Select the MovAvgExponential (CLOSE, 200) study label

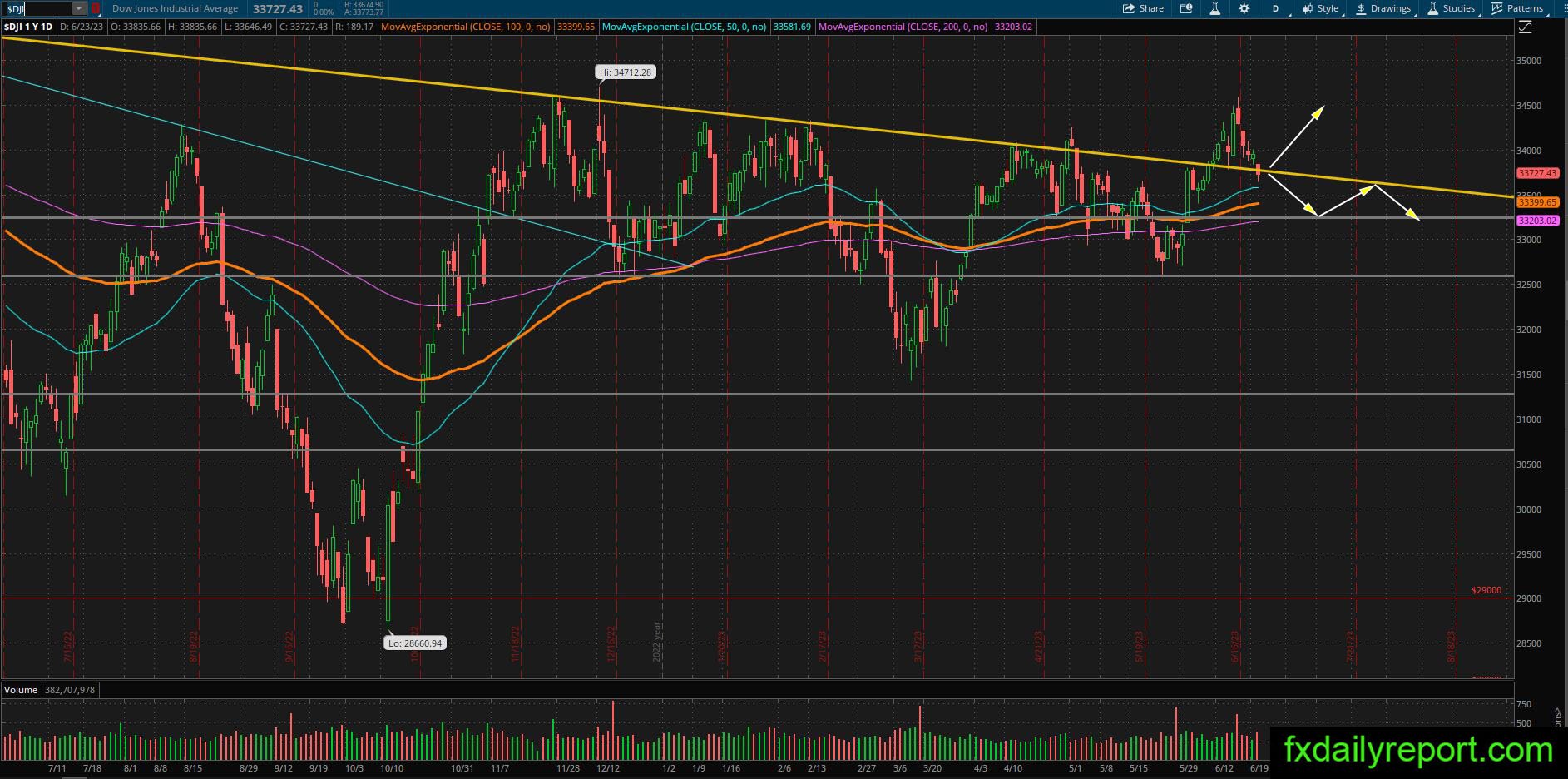tap(904, 27)
